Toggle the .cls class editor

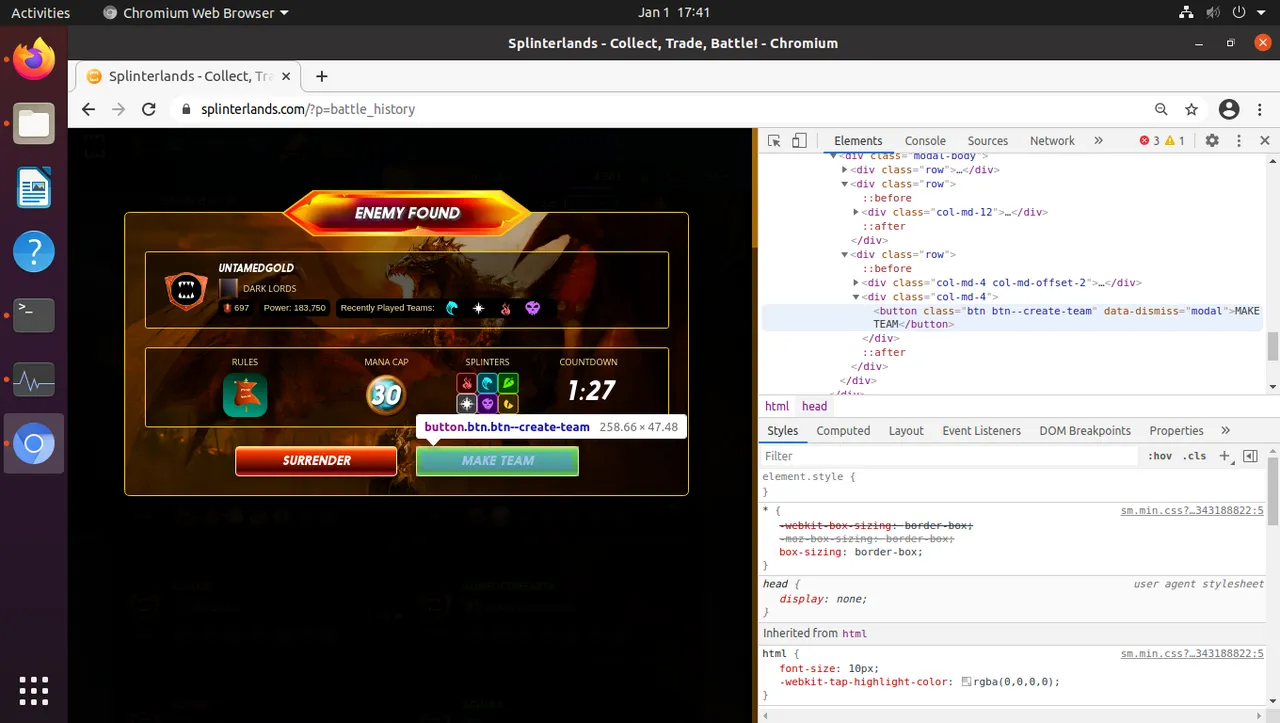click(x=1194, y=456)
